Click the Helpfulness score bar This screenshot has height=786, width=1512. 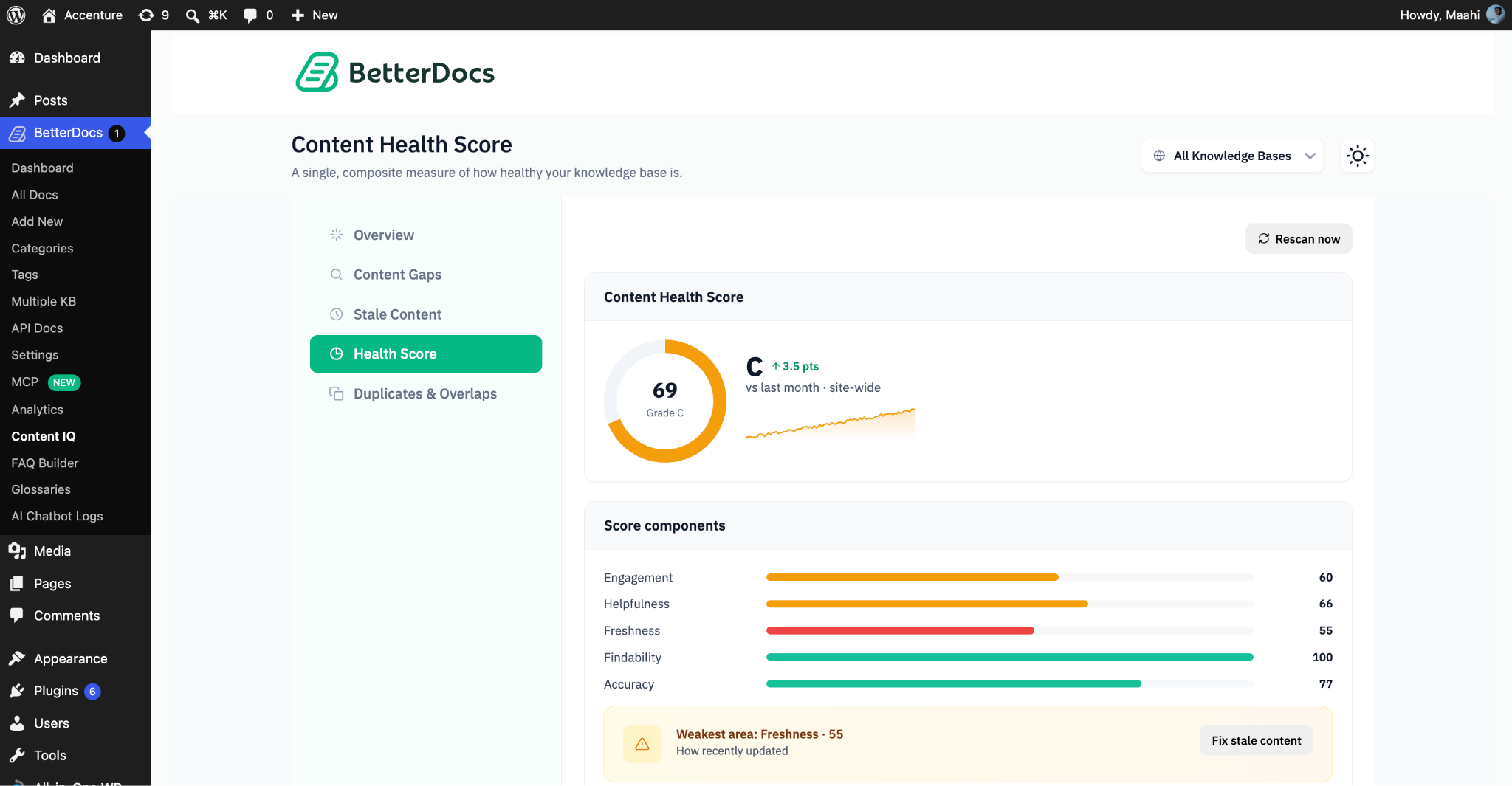[x=1009, y=604]
